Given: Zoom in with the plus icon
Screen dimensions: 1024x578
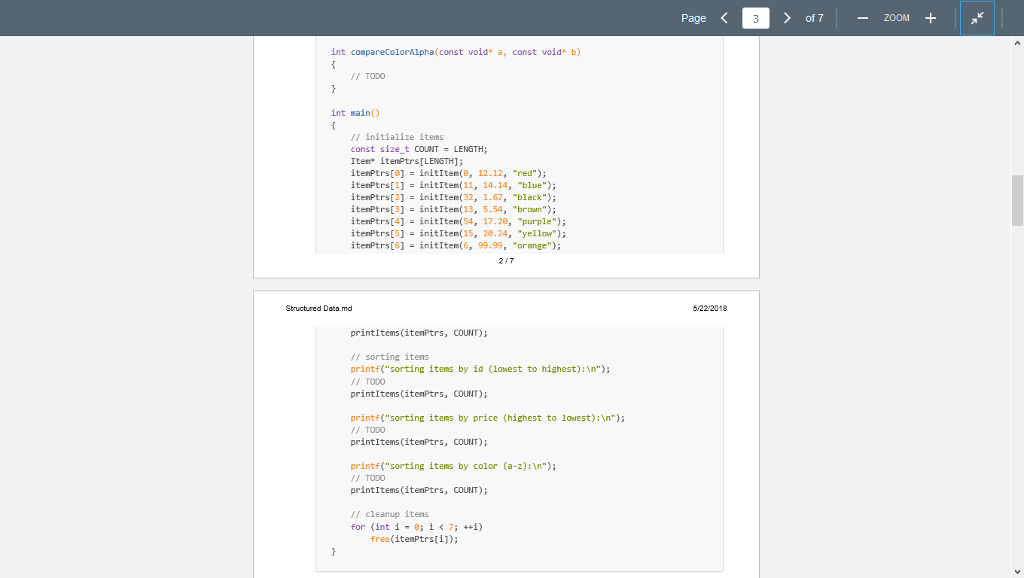Looking at the screenshot, I should [x=930, y=18].
